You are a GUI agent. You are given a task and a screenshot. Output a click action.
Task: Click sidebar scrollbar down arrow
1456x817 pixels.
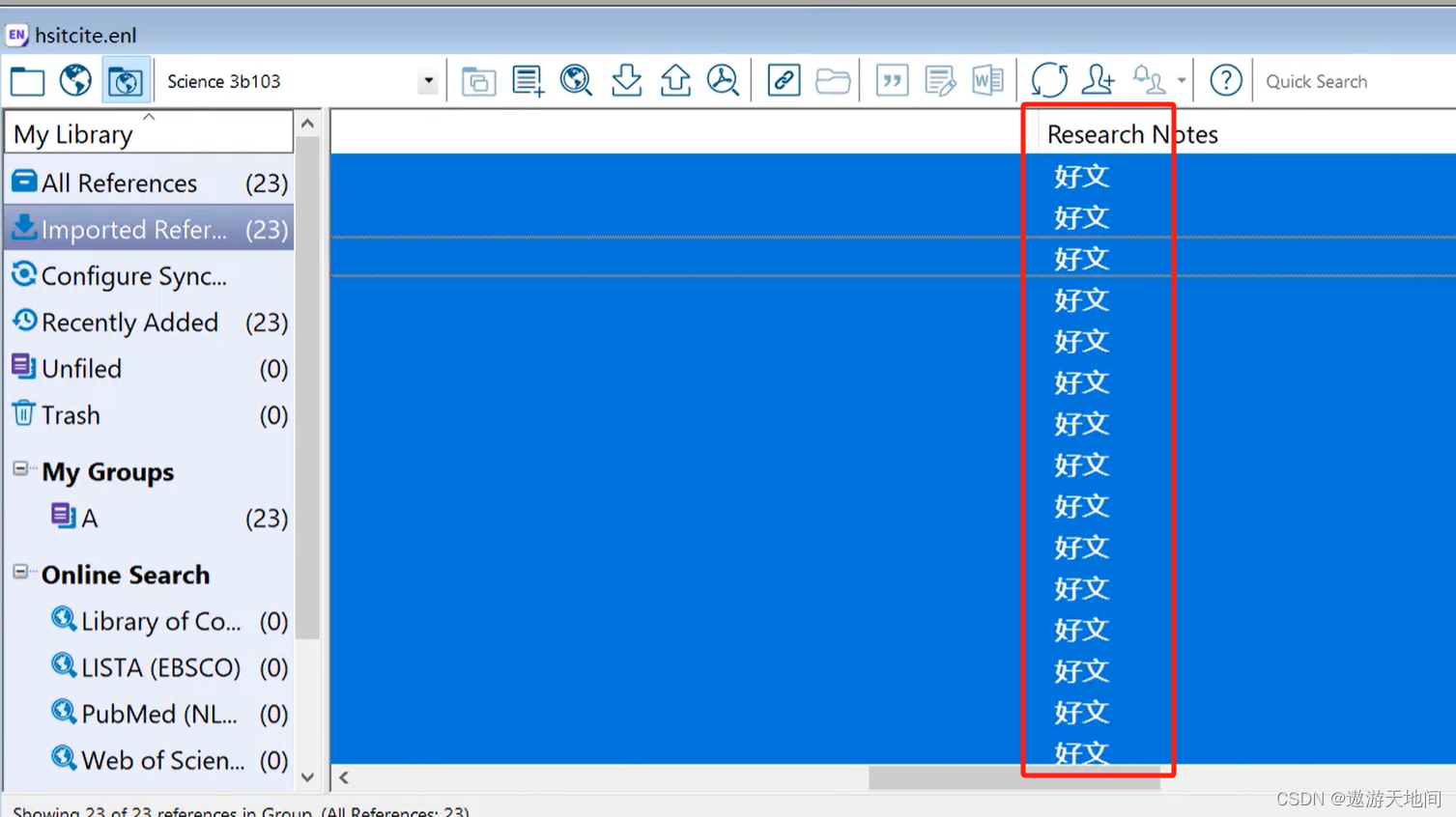tap(307, 777)
